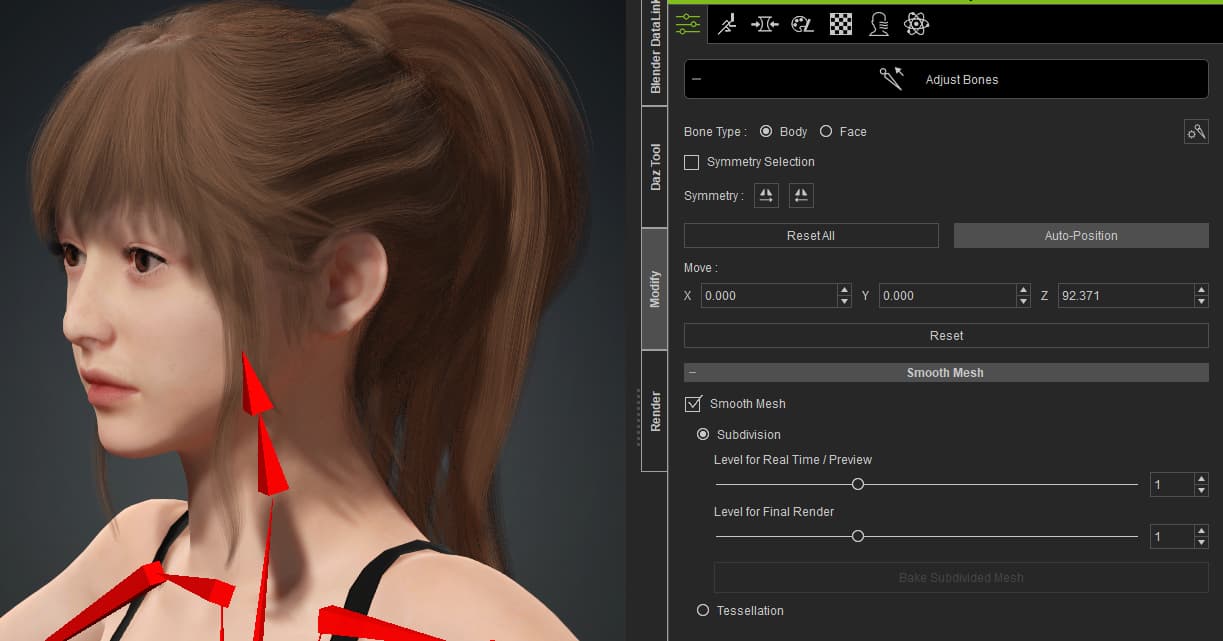Open the material palette icon tab
The image size is (1223, 641).
click(802, 24)
